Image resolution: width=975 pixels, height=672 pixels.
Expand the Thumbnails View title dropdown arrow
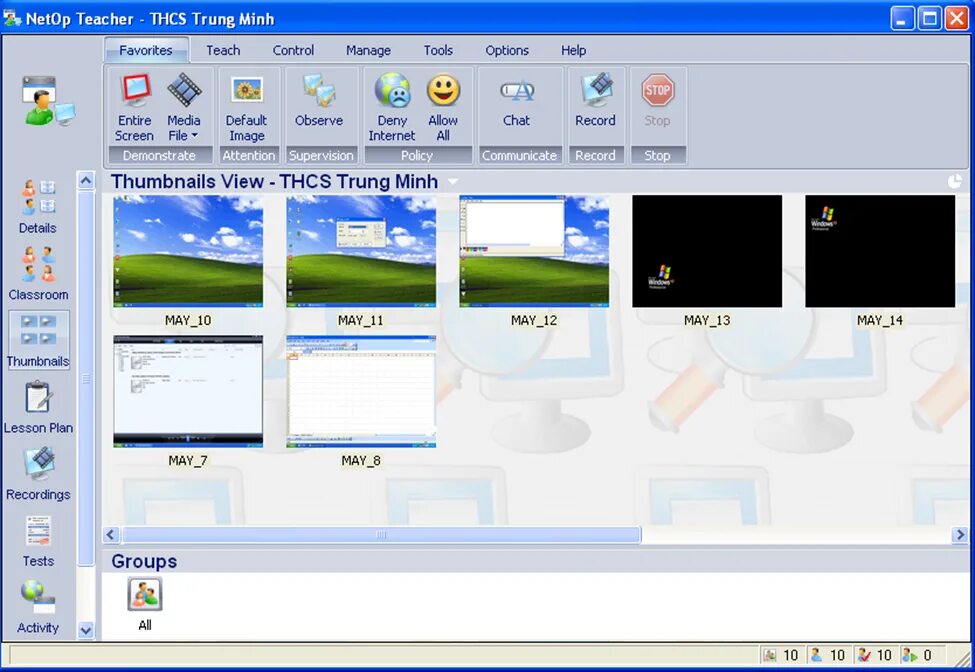[x=453, y=182]
